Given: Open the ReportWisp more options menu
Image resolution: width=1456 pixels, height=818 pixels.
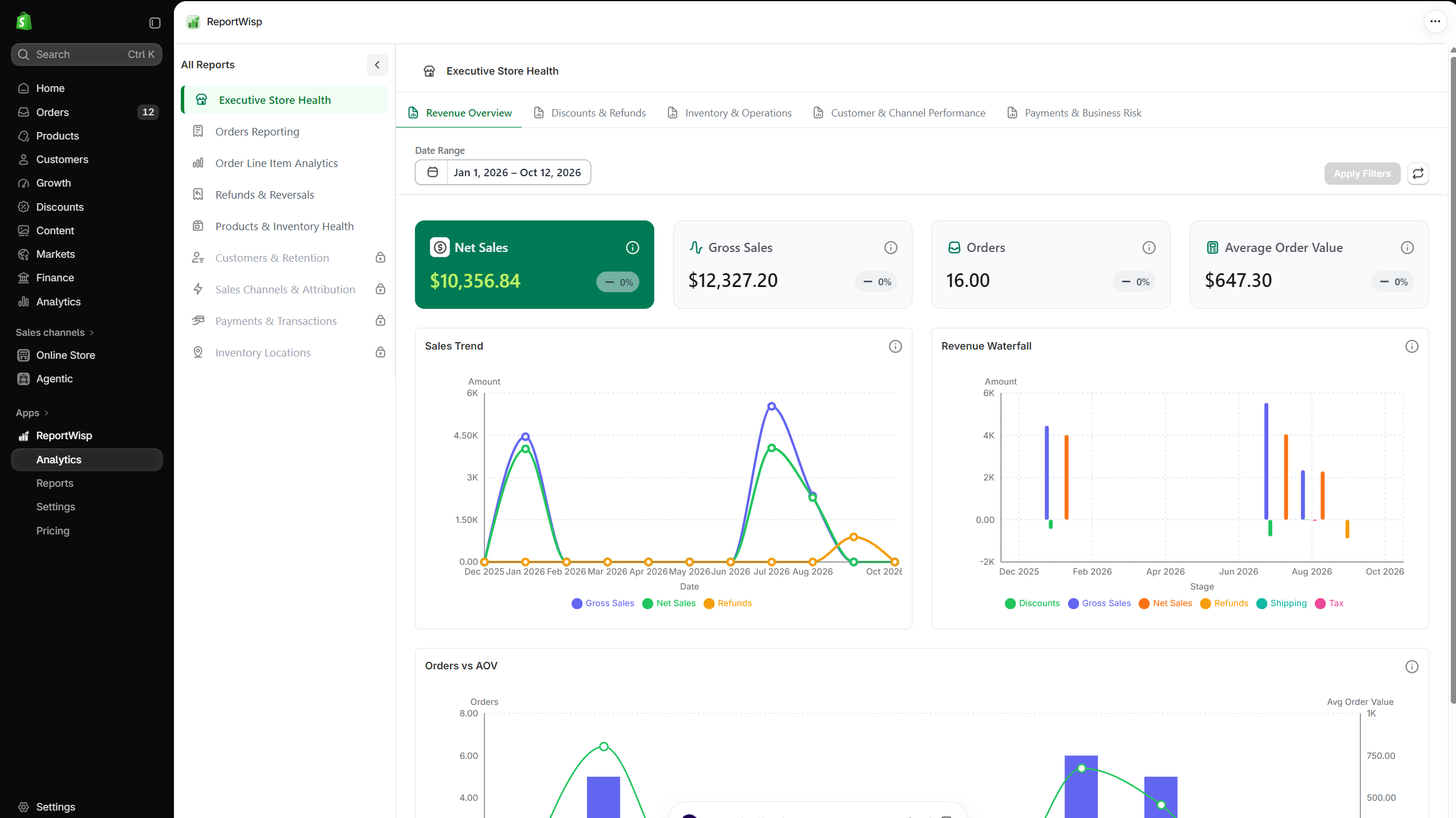Looking at the screenshot, I should 1435,22.
